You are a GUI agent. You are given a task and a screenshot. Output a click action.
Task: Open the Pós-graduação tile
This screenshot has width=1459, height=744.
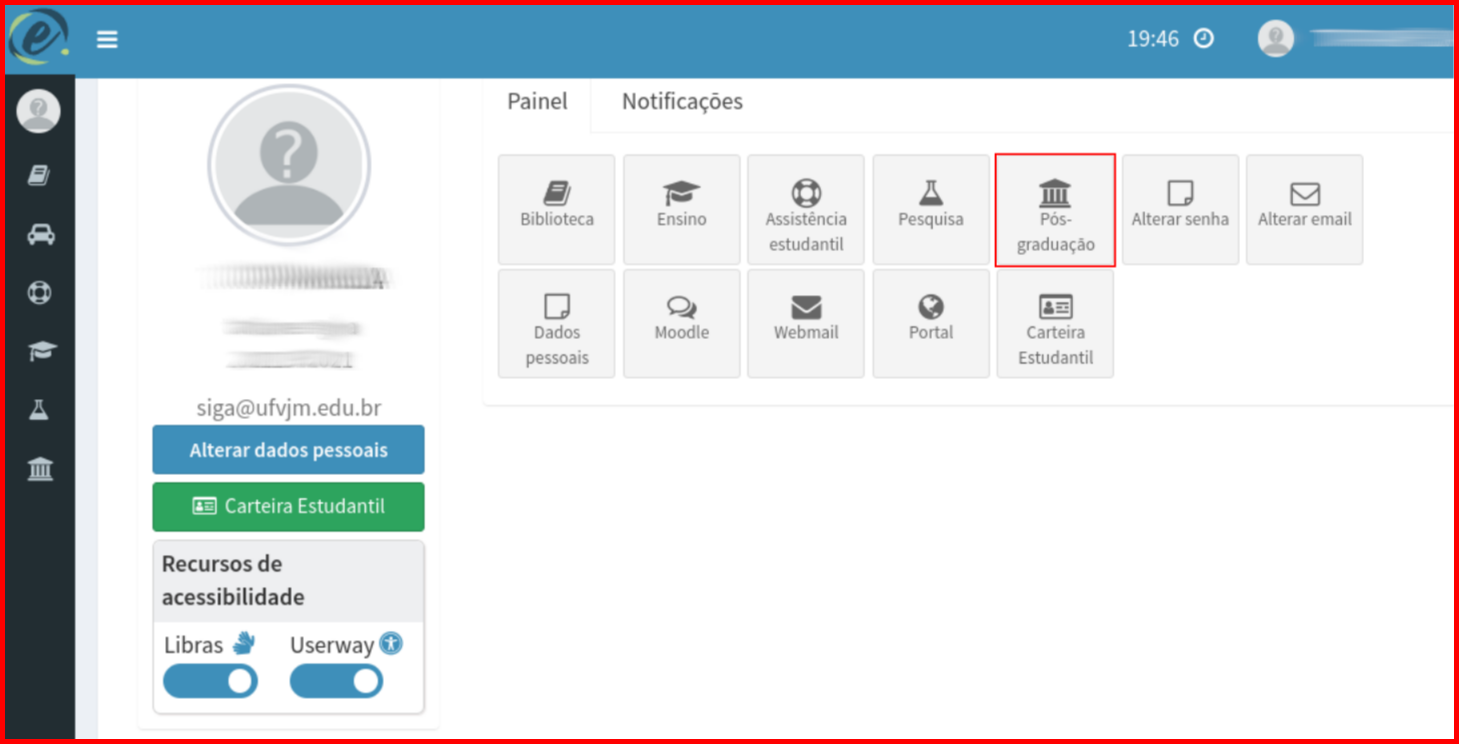coord(1055,210)
